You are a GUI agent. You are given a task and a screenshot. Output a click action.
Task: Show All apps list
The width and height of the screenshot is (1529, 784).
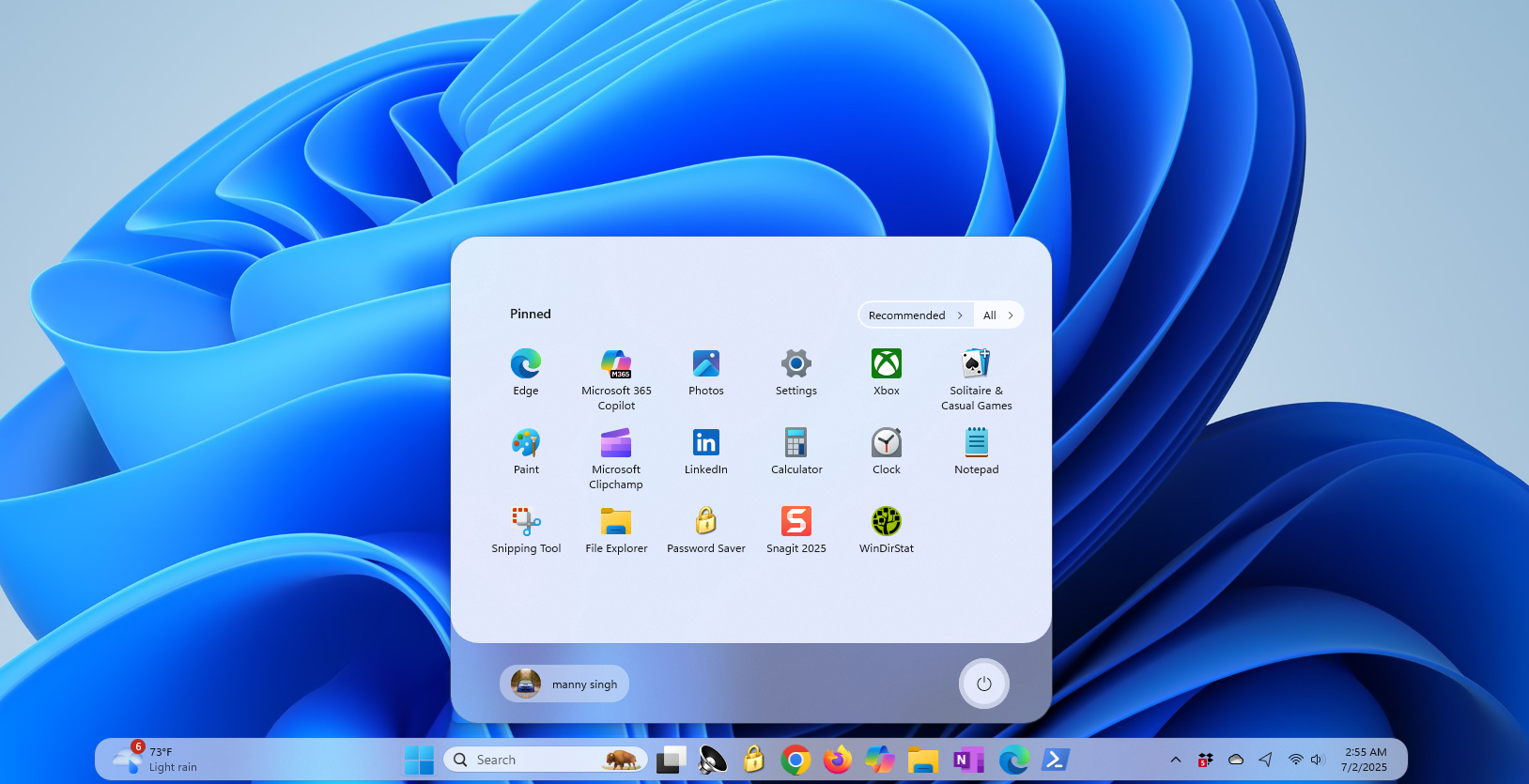tap(997, 315)
